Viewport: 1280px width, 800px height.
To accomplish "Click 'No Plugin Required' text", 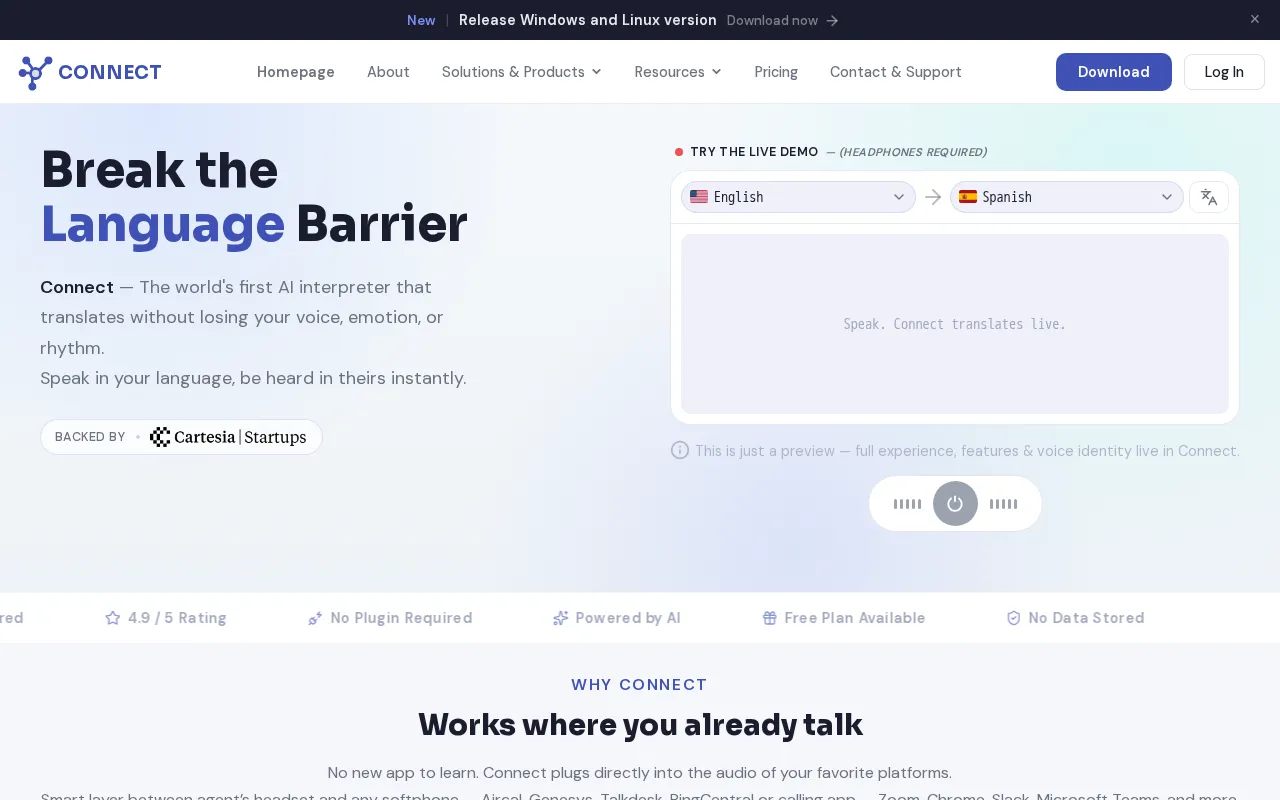I will (401, 618).
